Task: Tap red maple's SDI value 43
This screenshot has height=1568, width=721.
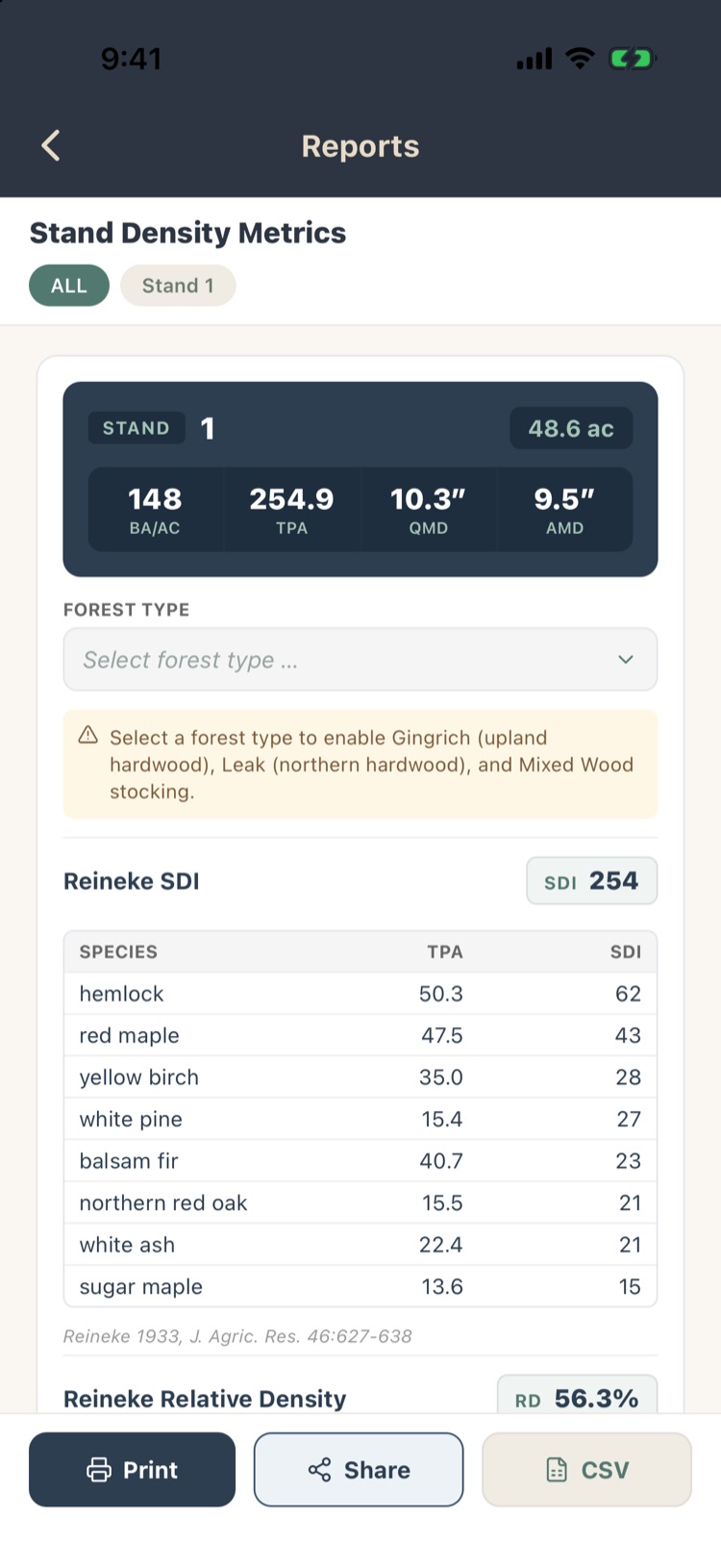Action: pos(629,1036)
